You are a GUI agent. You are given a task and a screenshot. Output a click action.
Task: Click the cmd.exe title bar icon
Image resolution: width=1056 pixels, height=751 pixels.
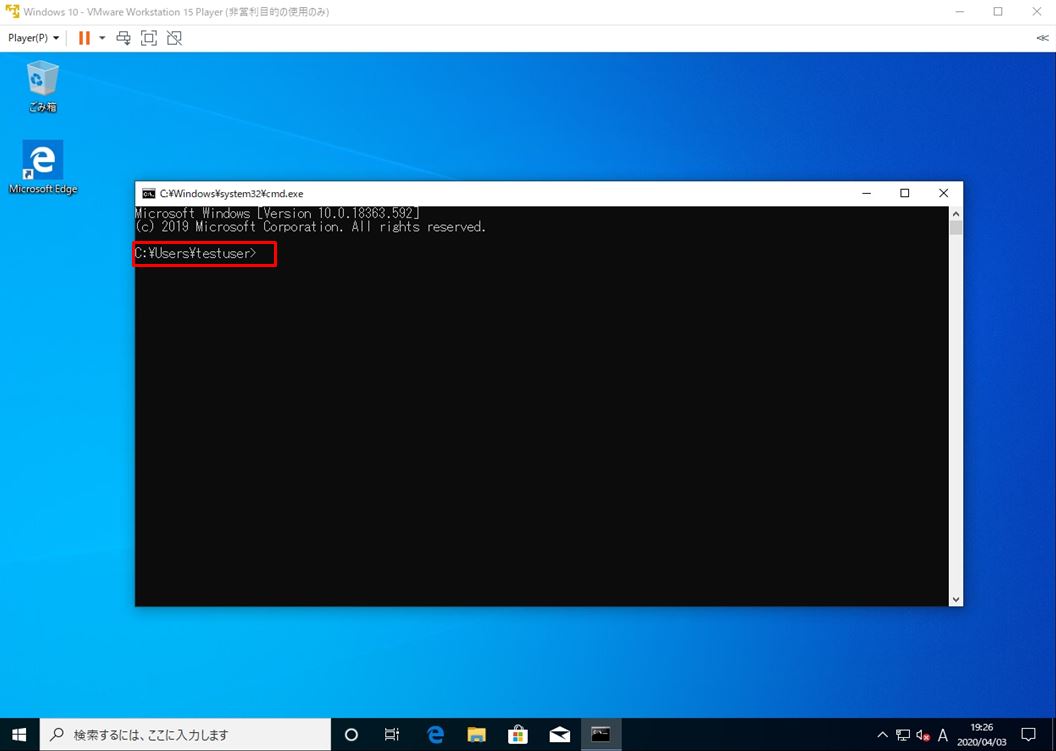pos(148,193)
